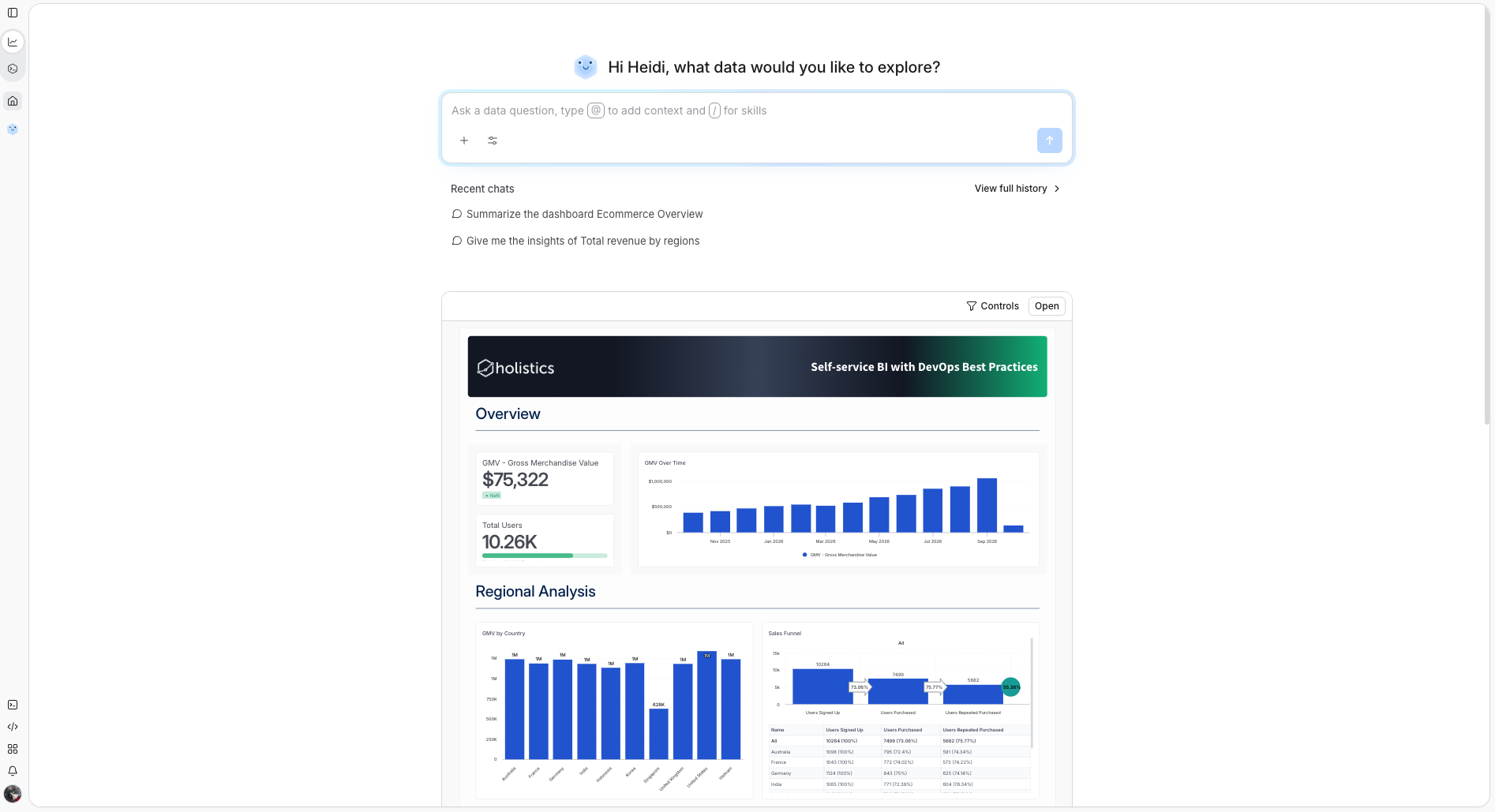Expand View full history chevron
1495x812 pixels.
(1058, 189)
